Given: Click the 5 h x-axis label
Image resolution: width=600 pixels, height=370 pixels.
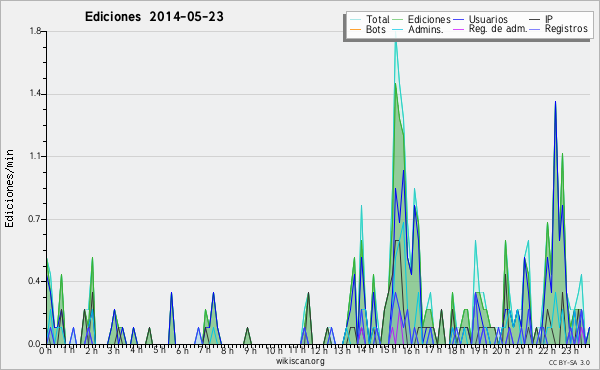Looking at the screenshot, I should tap(159, 350).
